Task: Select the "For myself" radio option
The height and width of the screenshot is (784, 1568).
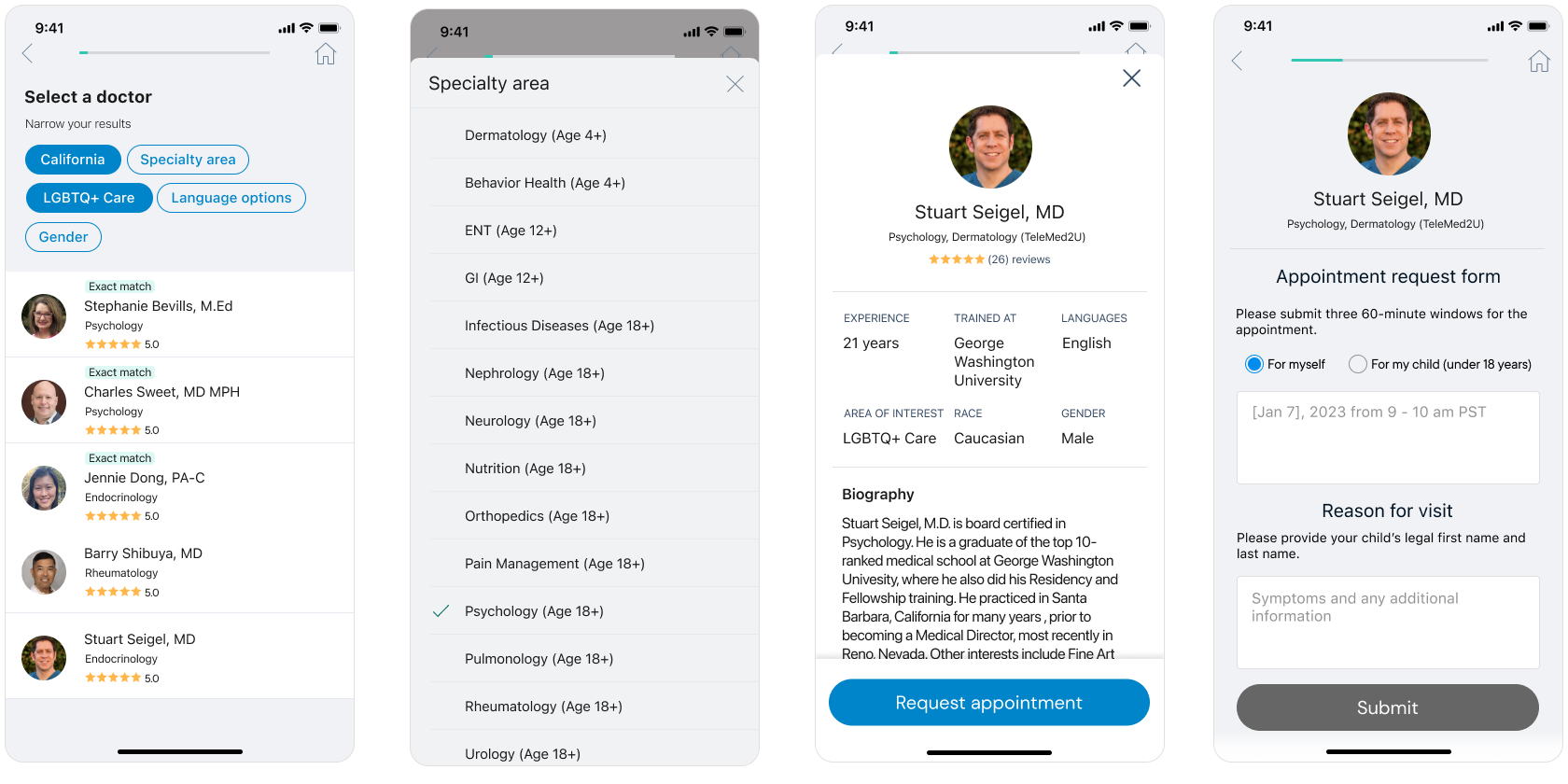Action: (1254, 364)
